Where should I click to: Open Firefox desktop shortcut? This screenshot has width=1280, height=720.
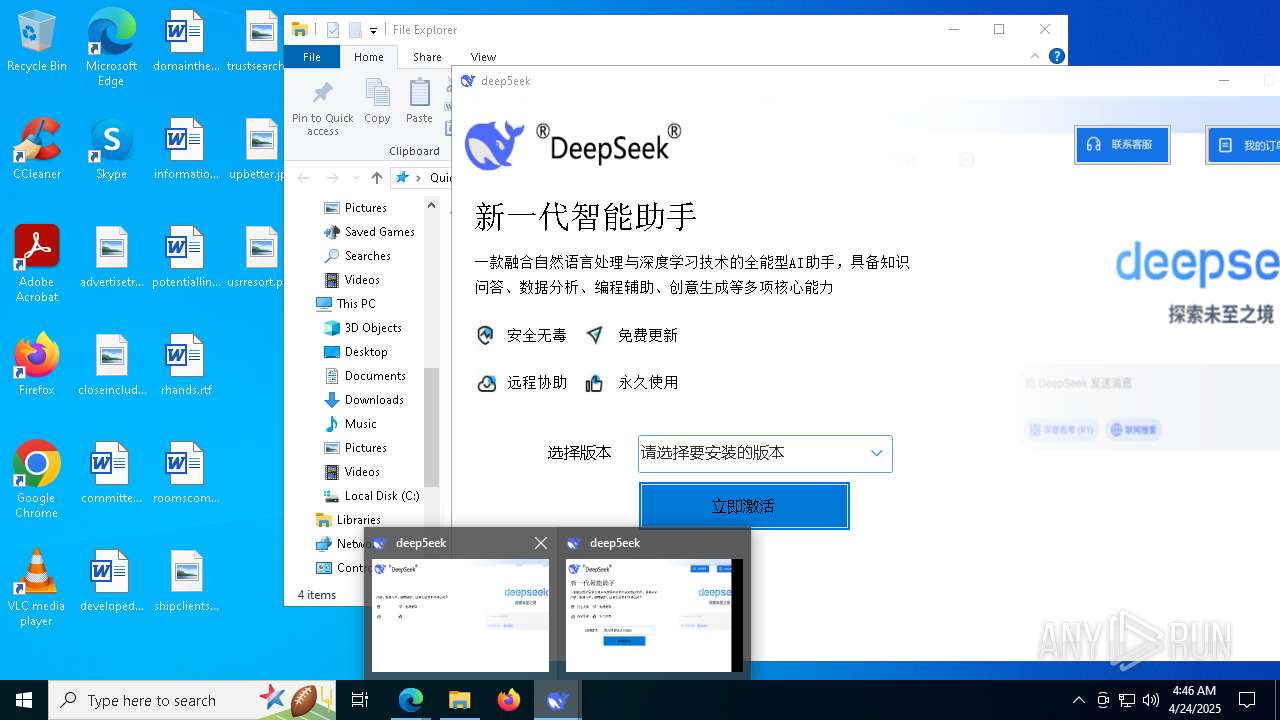(37, 365)
